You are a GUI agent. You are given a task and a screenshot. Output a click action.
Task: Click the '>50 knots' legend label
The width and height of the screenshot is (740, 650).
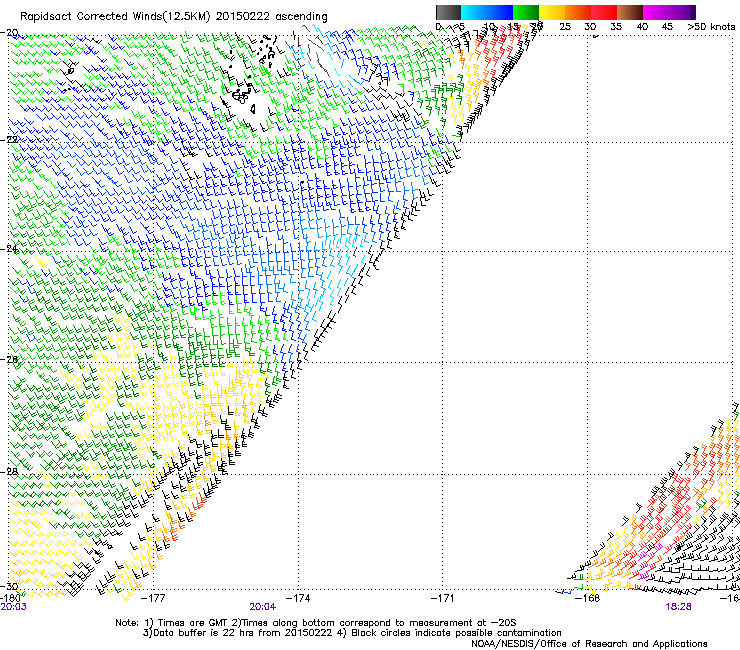click(x=711, y=27)
